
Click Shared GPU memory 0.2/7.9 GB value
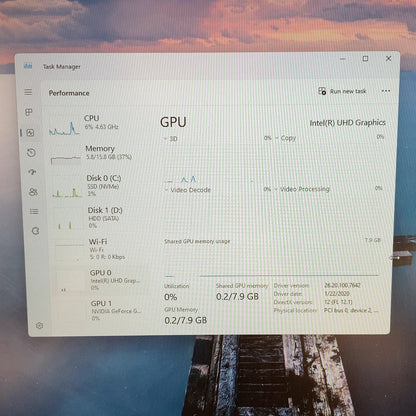(237, 296)
